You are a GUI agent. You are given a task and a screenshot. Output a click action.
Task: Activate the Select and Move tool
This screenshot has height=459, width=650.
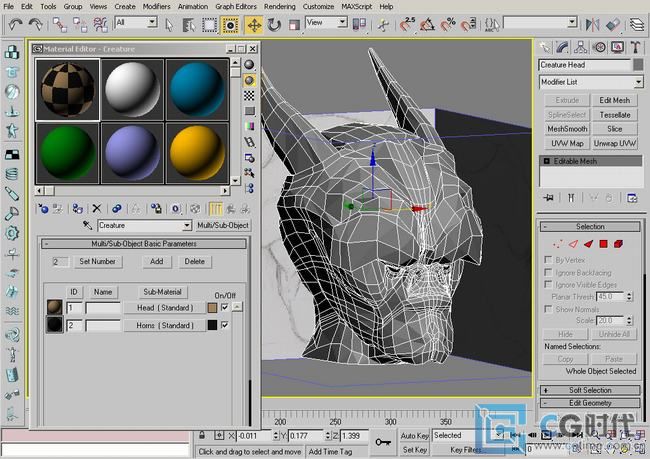pos(254,25)
